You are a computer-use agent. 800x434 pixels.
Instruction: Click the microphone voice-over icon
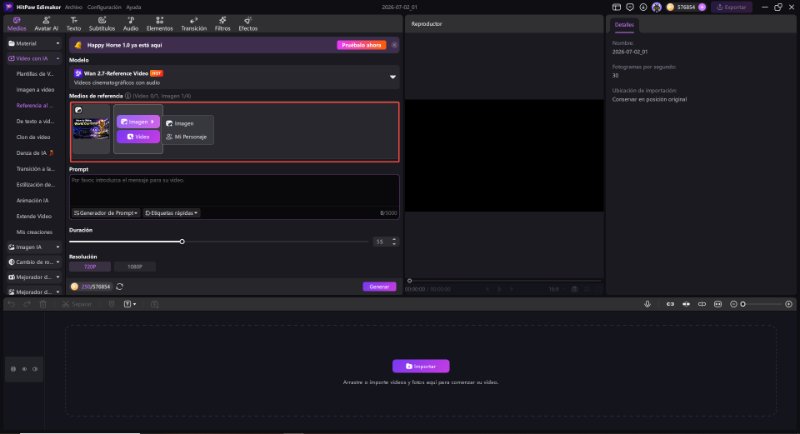click(x=647, y=304)
